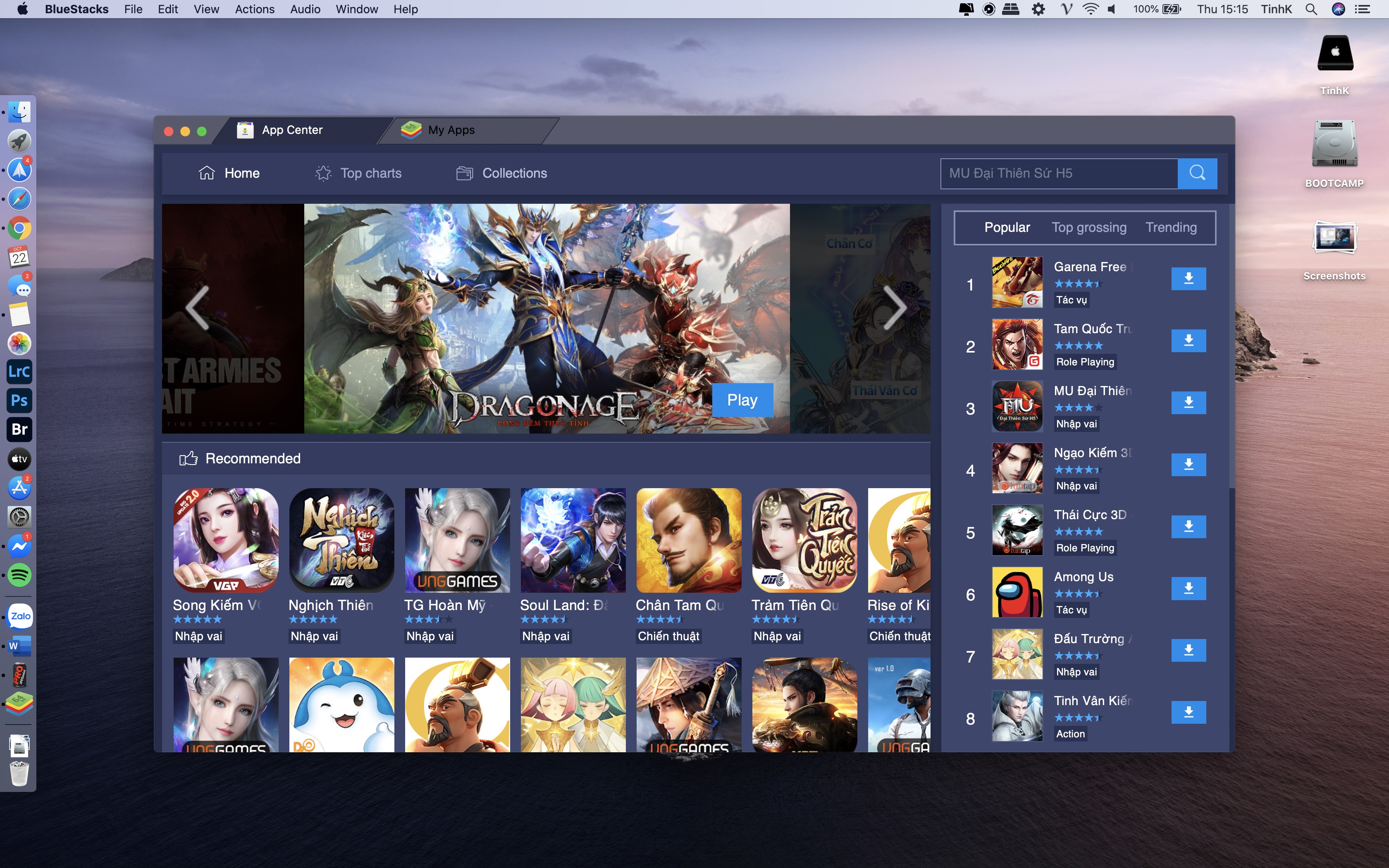Image resolution: width=1389 pixels, height=868 pixels.
Task: Open second-row white mascot game thumbnail
Action: pyautogui.click(x=341, y=704)
